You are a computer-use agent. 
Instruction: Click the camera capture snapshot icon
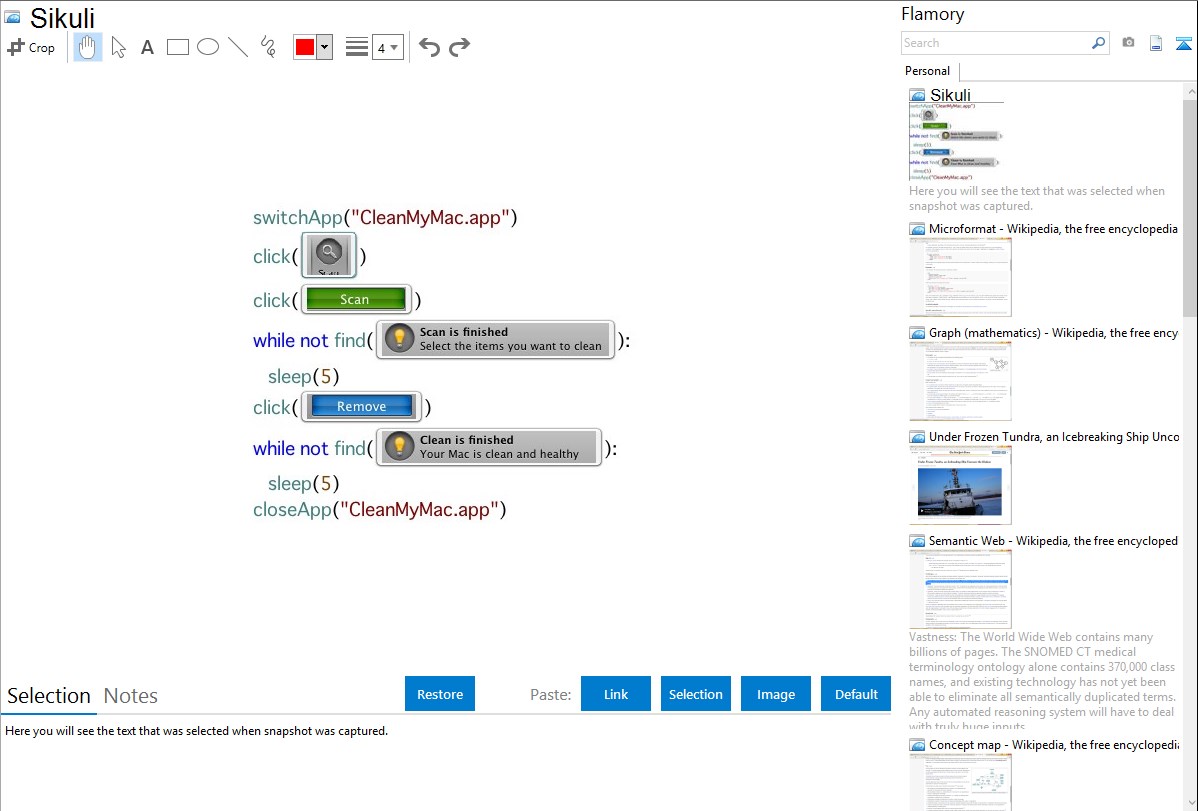coord(1128,43)
